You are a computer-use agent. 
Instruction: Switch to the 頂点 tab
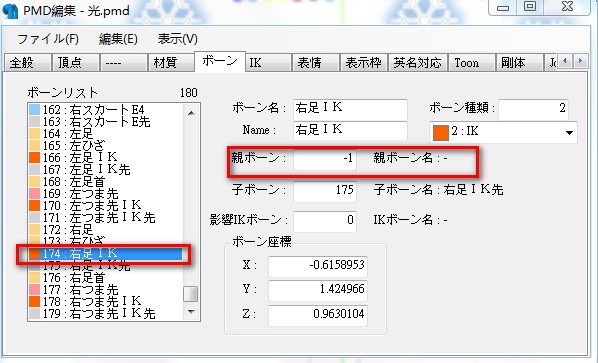pos(76,63)
